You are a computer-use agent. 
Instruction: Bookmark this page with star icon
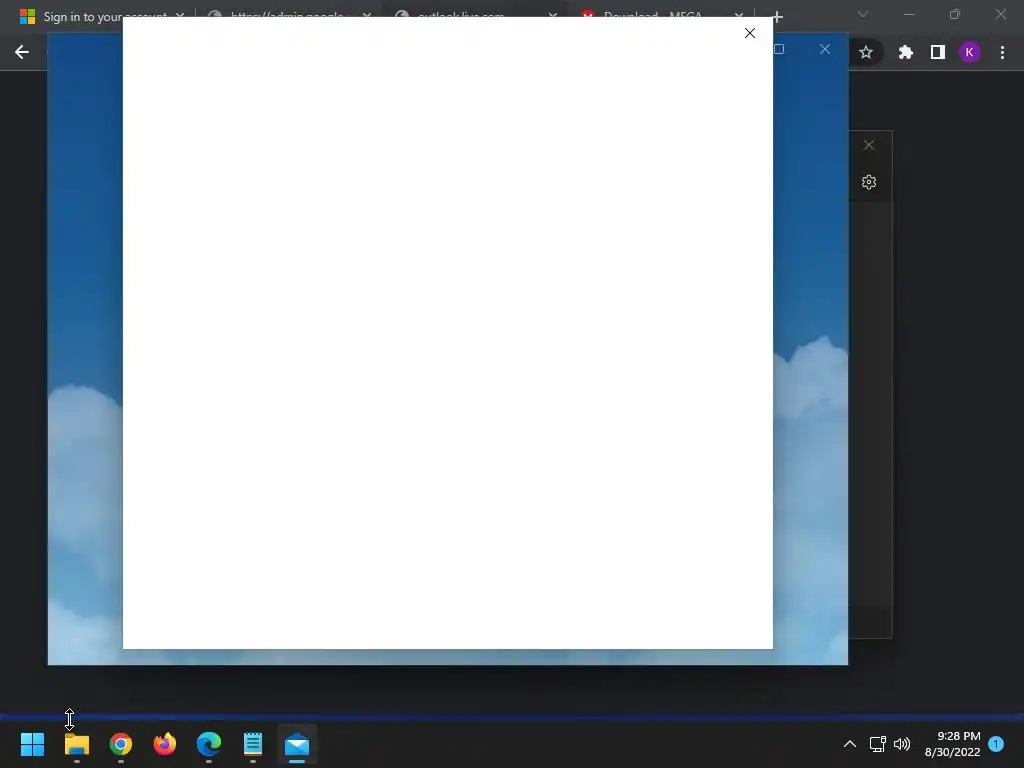(866, 52)
